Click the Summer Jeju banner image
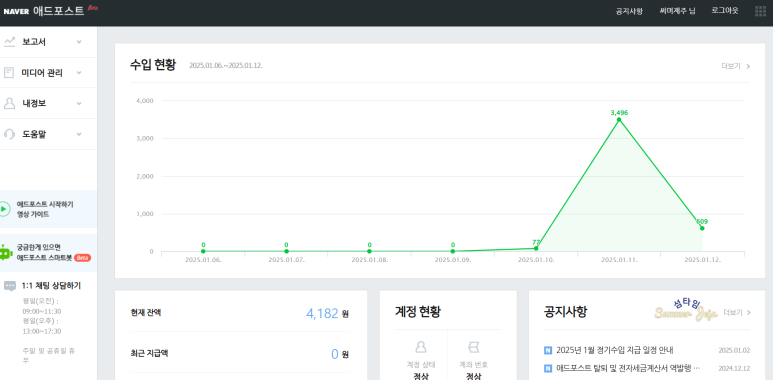The image size is (773, 380). click(686, 311)
